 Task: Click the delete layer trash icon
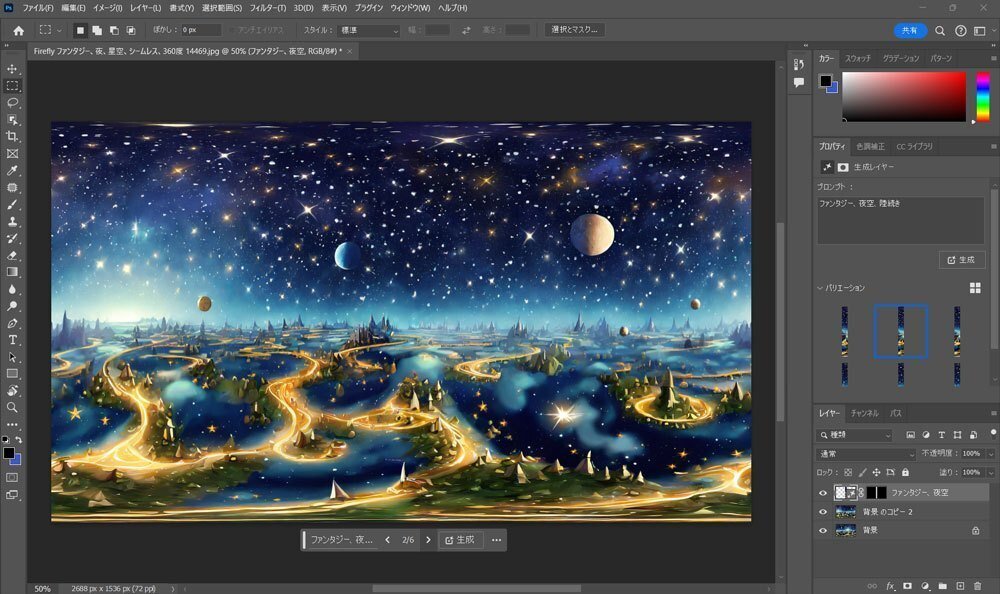coord(978,586)
